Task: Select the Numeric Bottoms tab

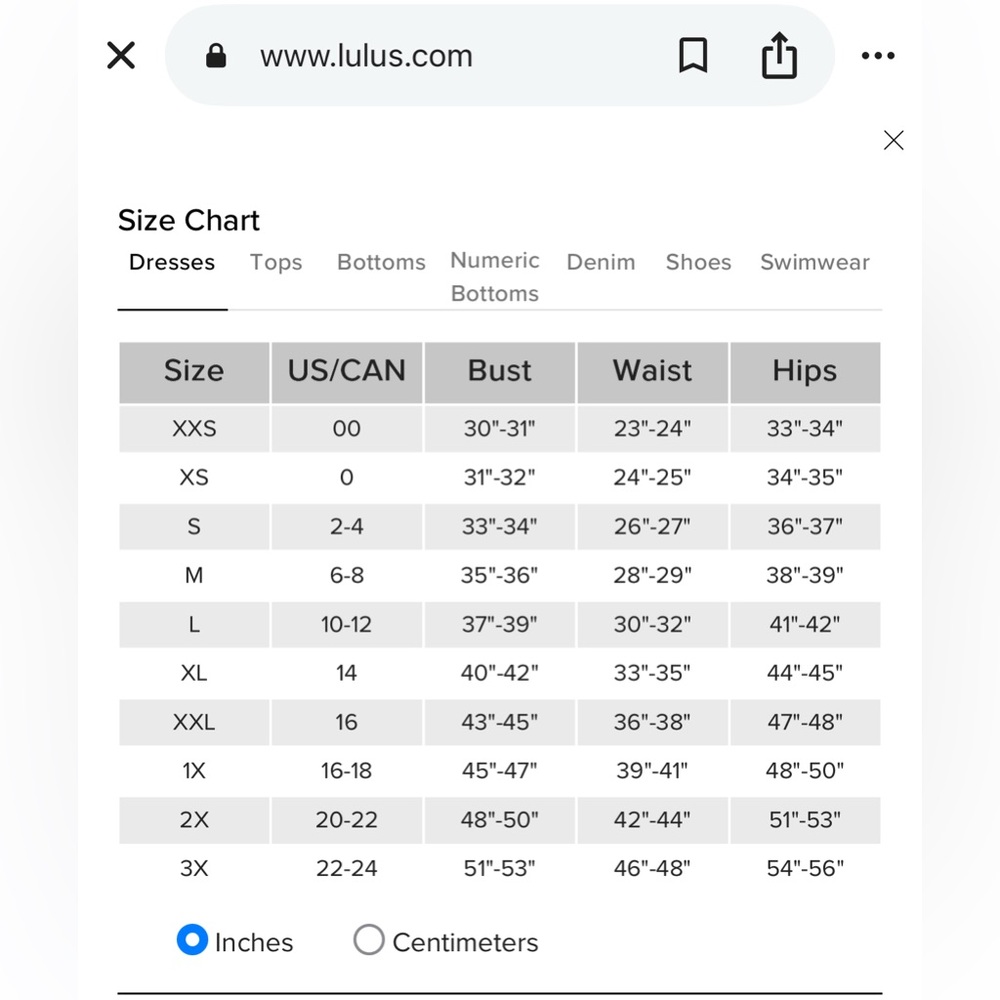Action: pos(495,276)
